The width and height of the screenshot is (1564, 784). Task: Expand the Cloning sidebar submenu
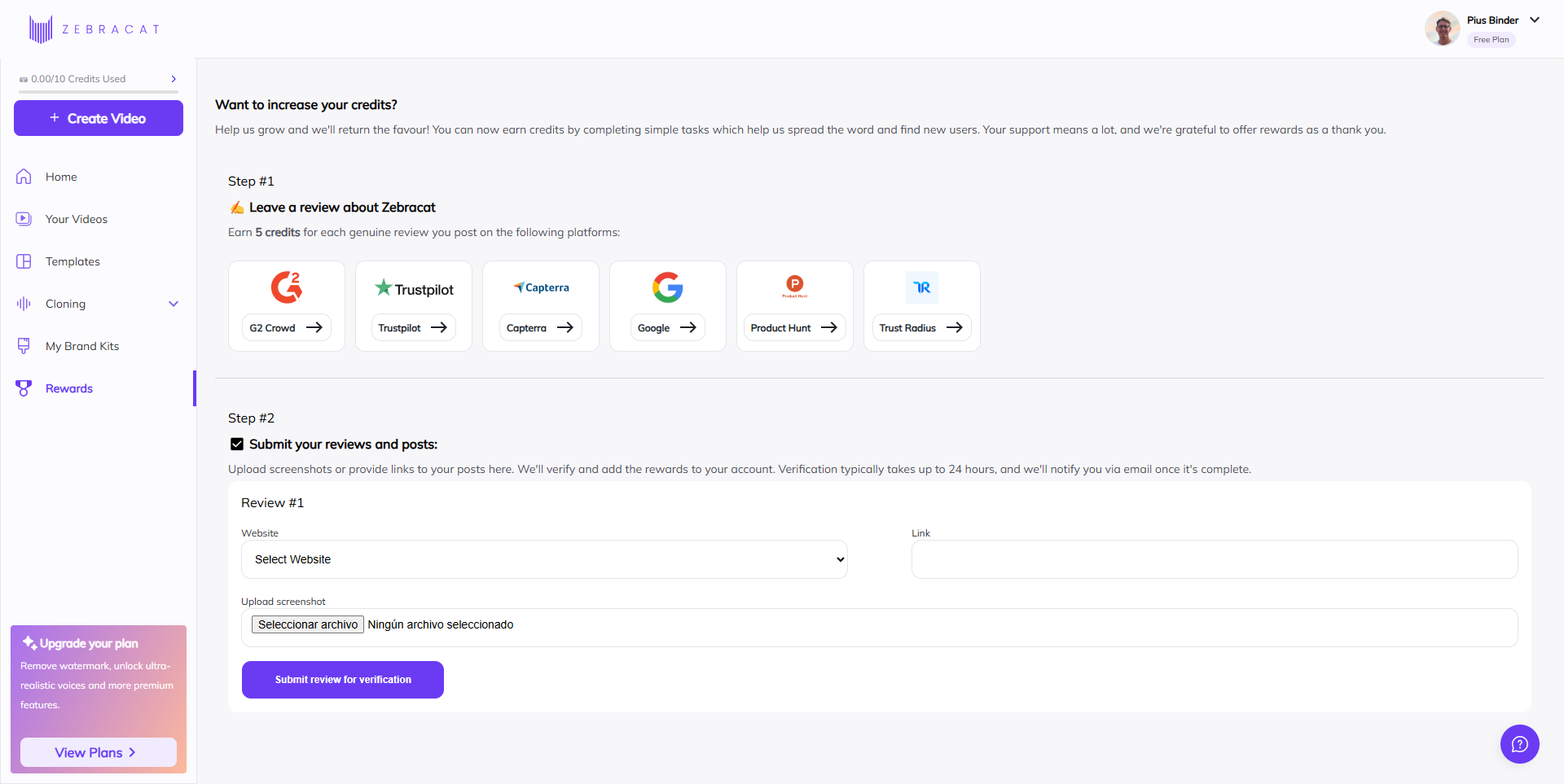click(173, 304)
